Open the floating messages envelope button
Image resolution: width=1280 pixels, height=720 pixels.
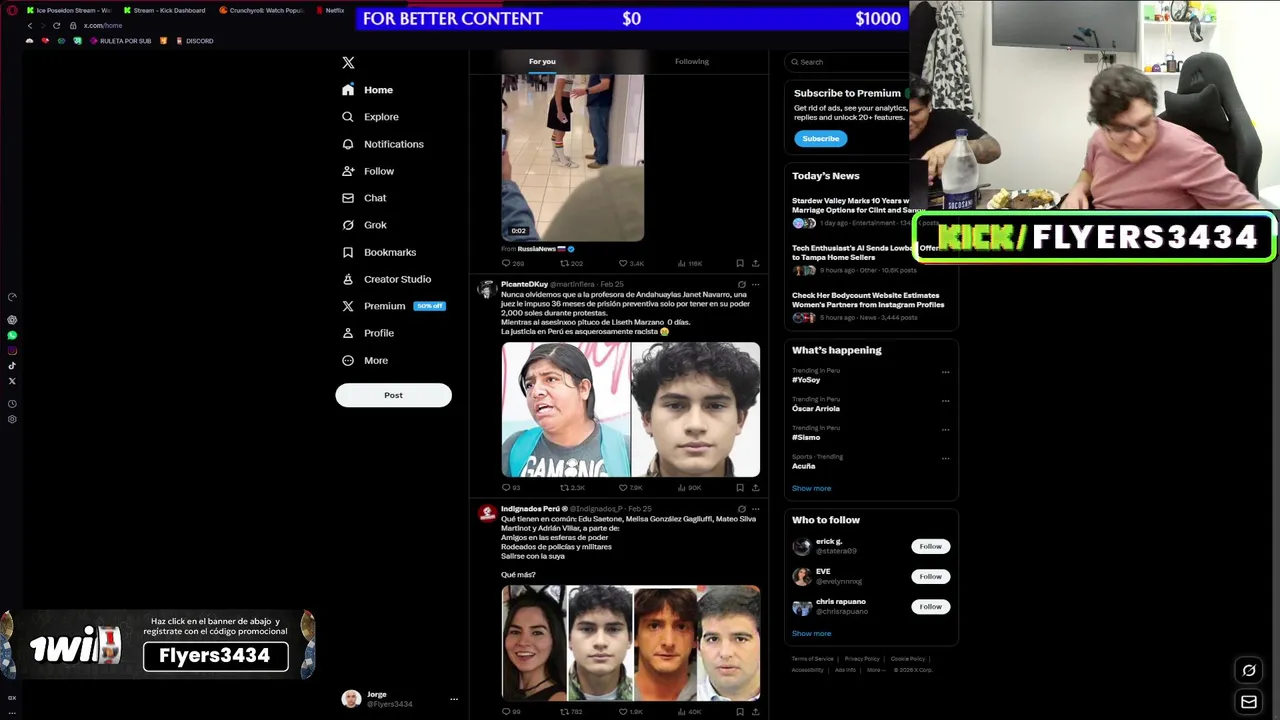pos(1249,702)
